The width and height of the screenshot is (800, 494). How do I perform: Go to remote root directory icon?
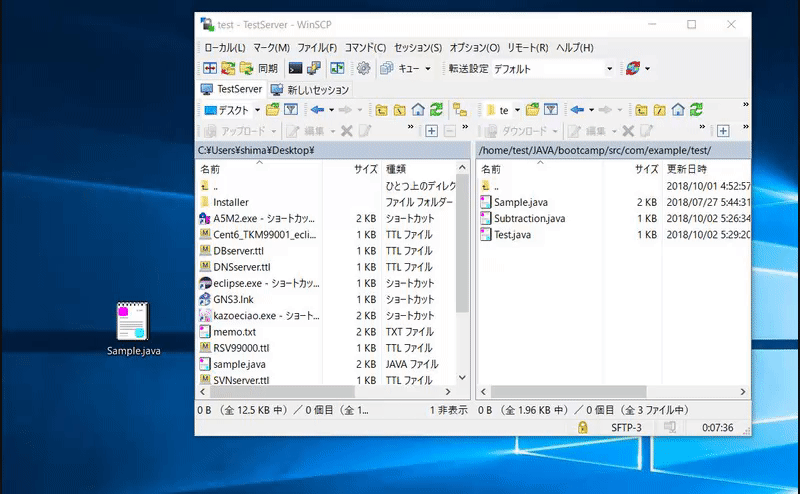(660, 110)
